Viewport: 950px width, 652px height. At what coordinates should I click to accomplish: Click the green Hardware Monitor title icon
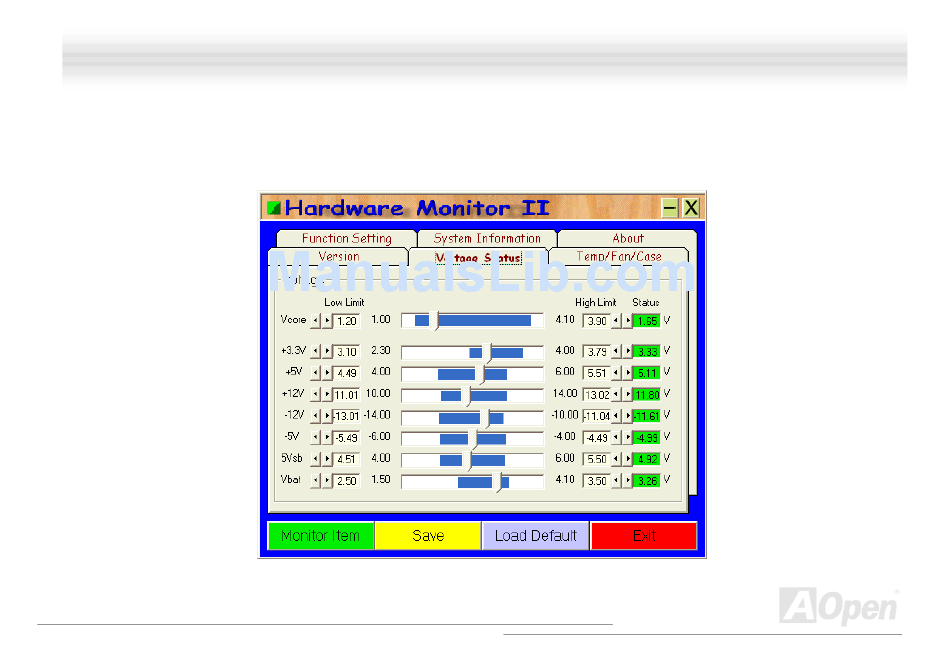click(273, 208)
